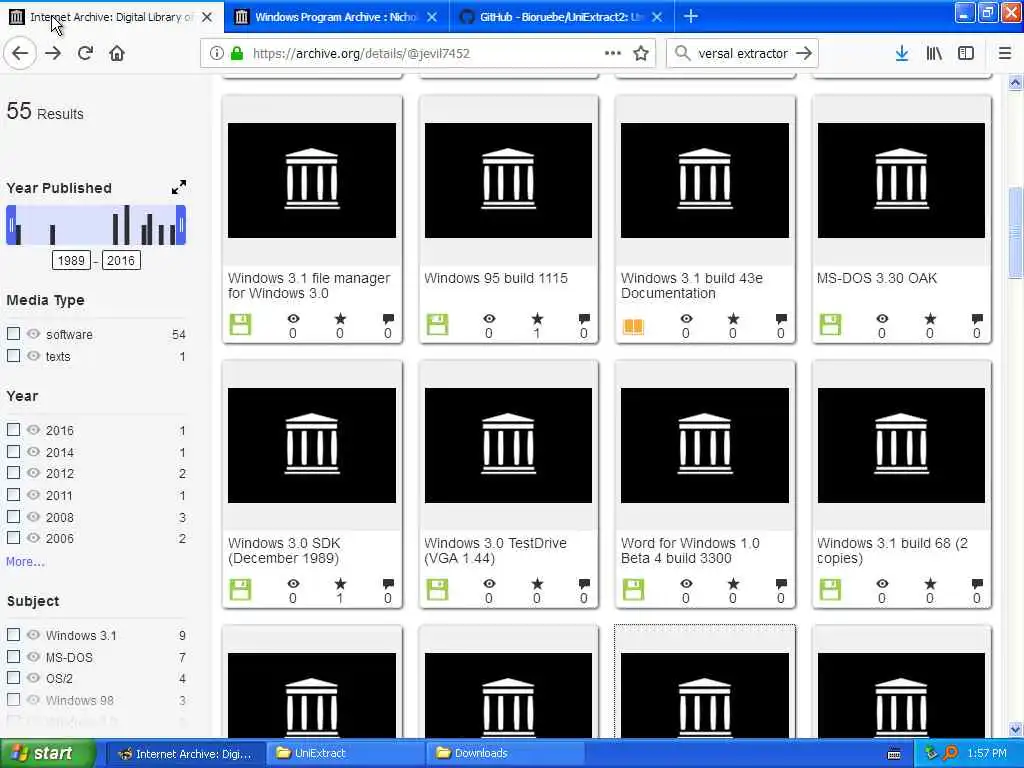
Task: Check the 2008 year filter
Action: coord(13,517)
